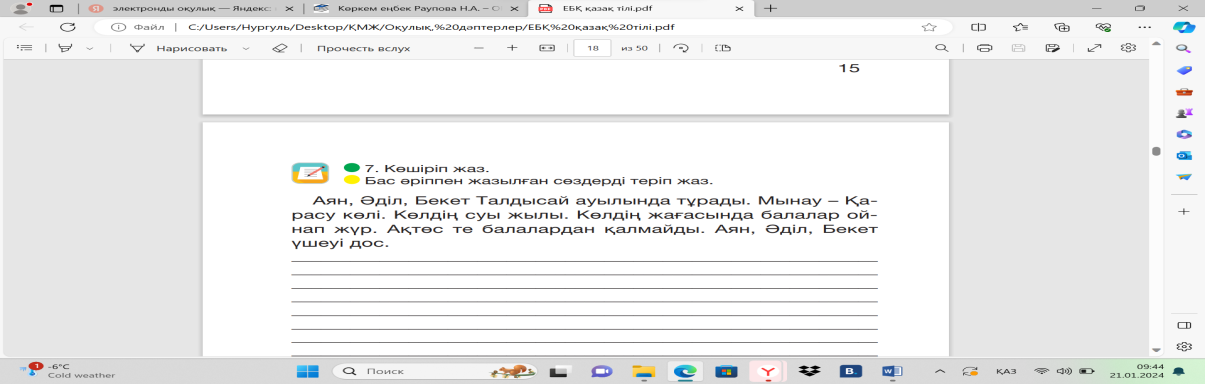Add a sidebar app with plus
This screenshot has height=384, width=1205.
click(1184, 212)
